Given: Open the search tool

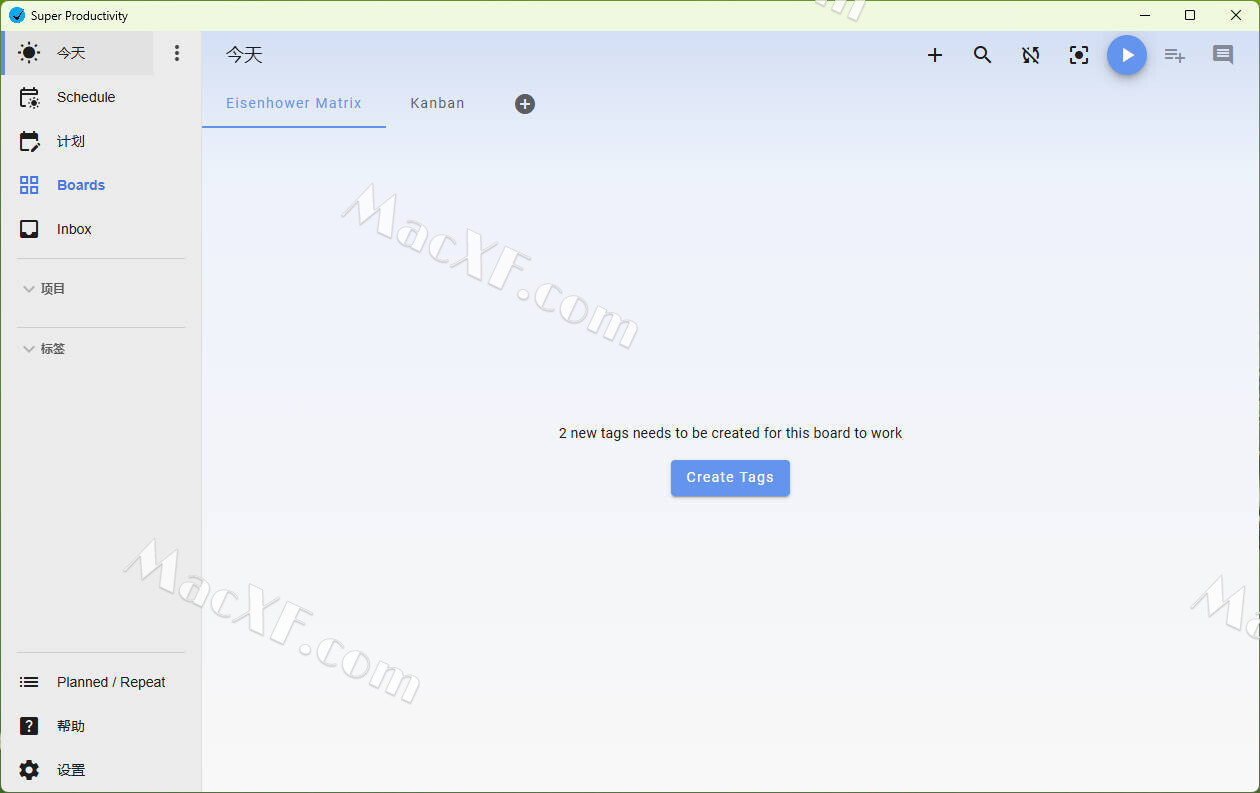Looking at the screenshot, I should [x=983, y=55].
